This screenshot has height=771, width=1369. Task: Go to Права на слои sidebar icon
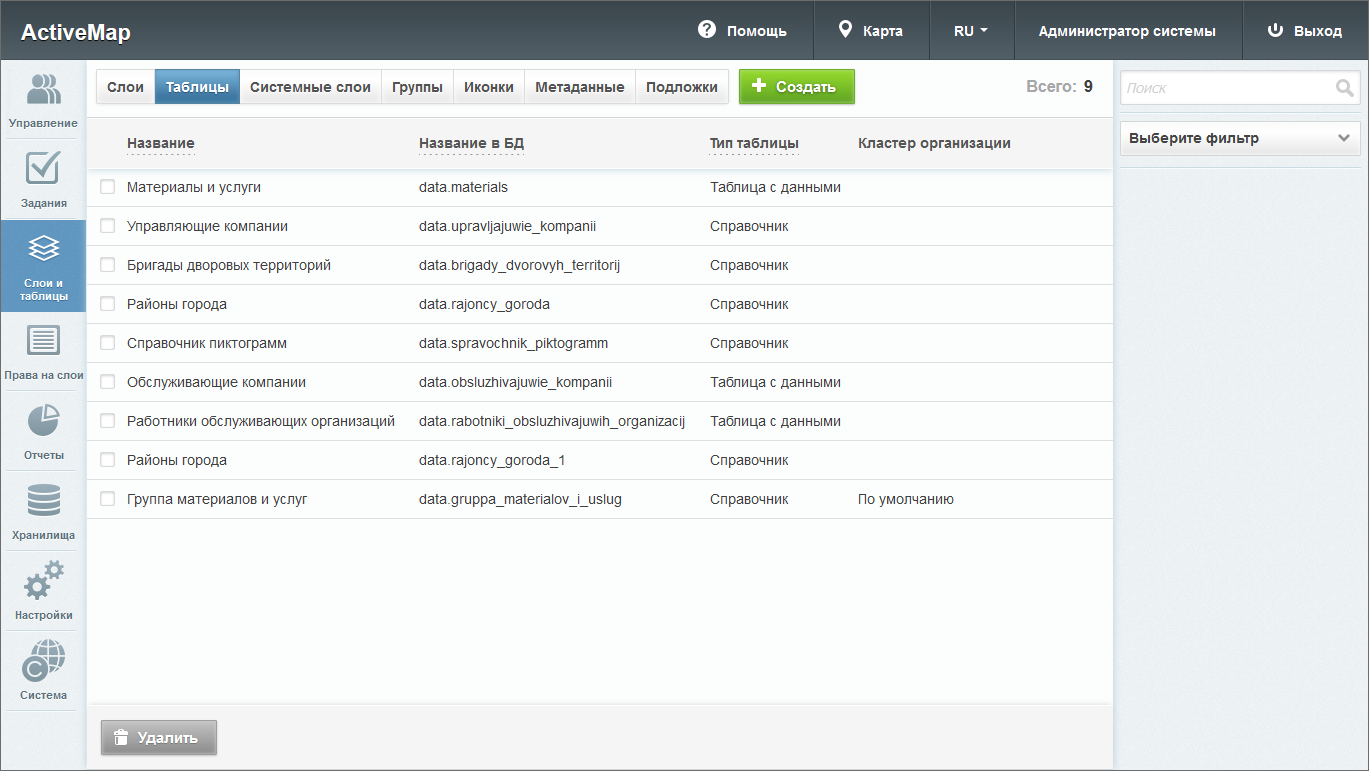tap(43, 342)
